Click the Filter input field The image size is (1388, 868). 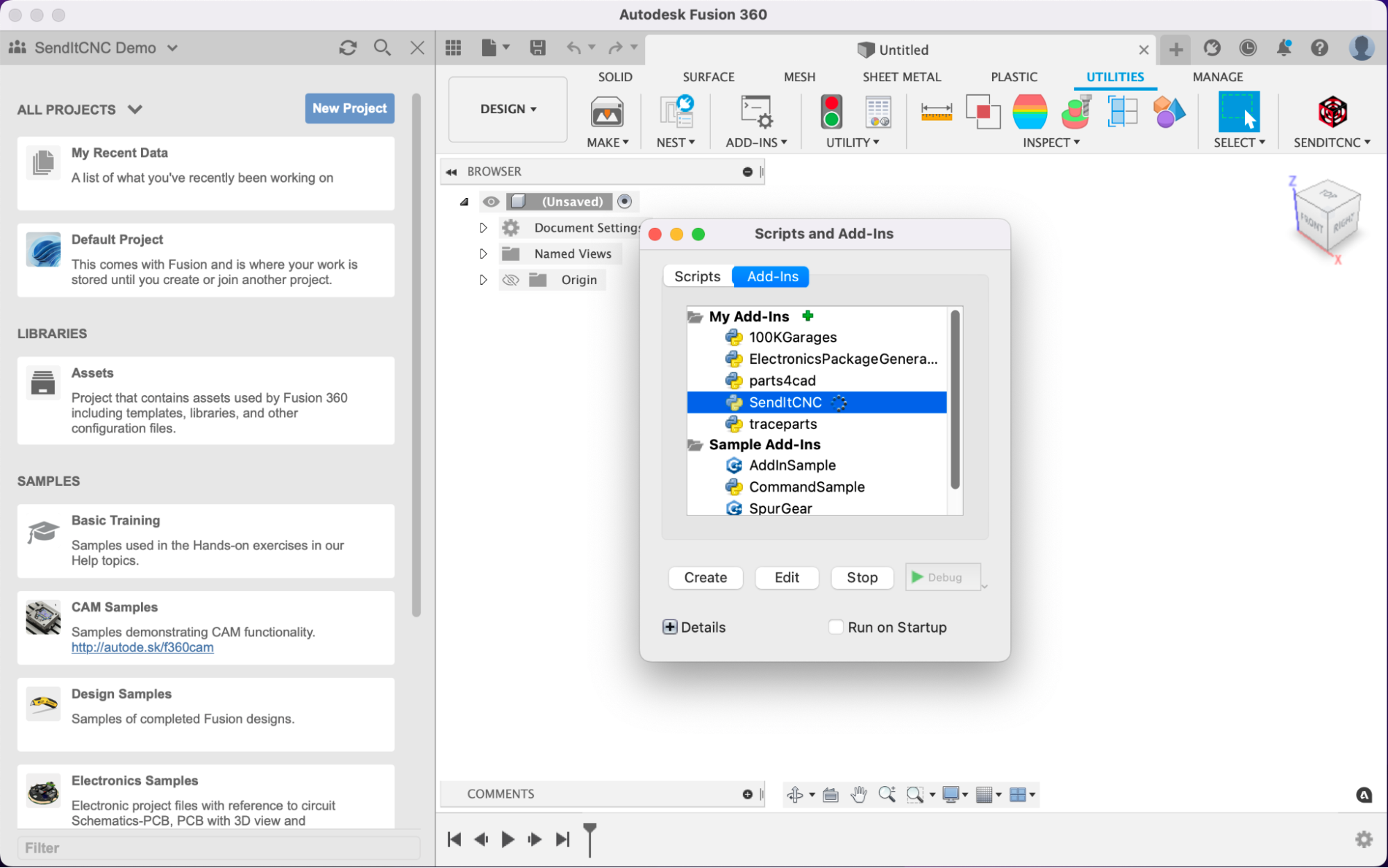pyautogui.click(x=219, y=848)
